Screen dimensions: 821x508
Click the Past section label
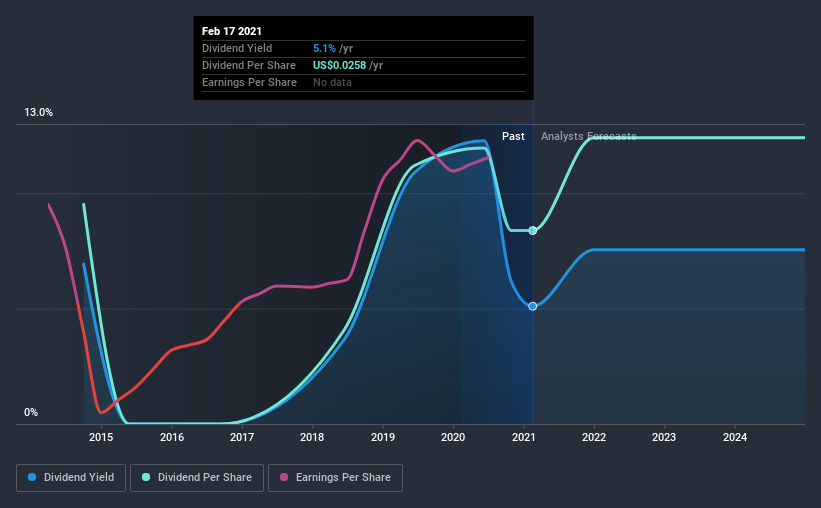513,136
